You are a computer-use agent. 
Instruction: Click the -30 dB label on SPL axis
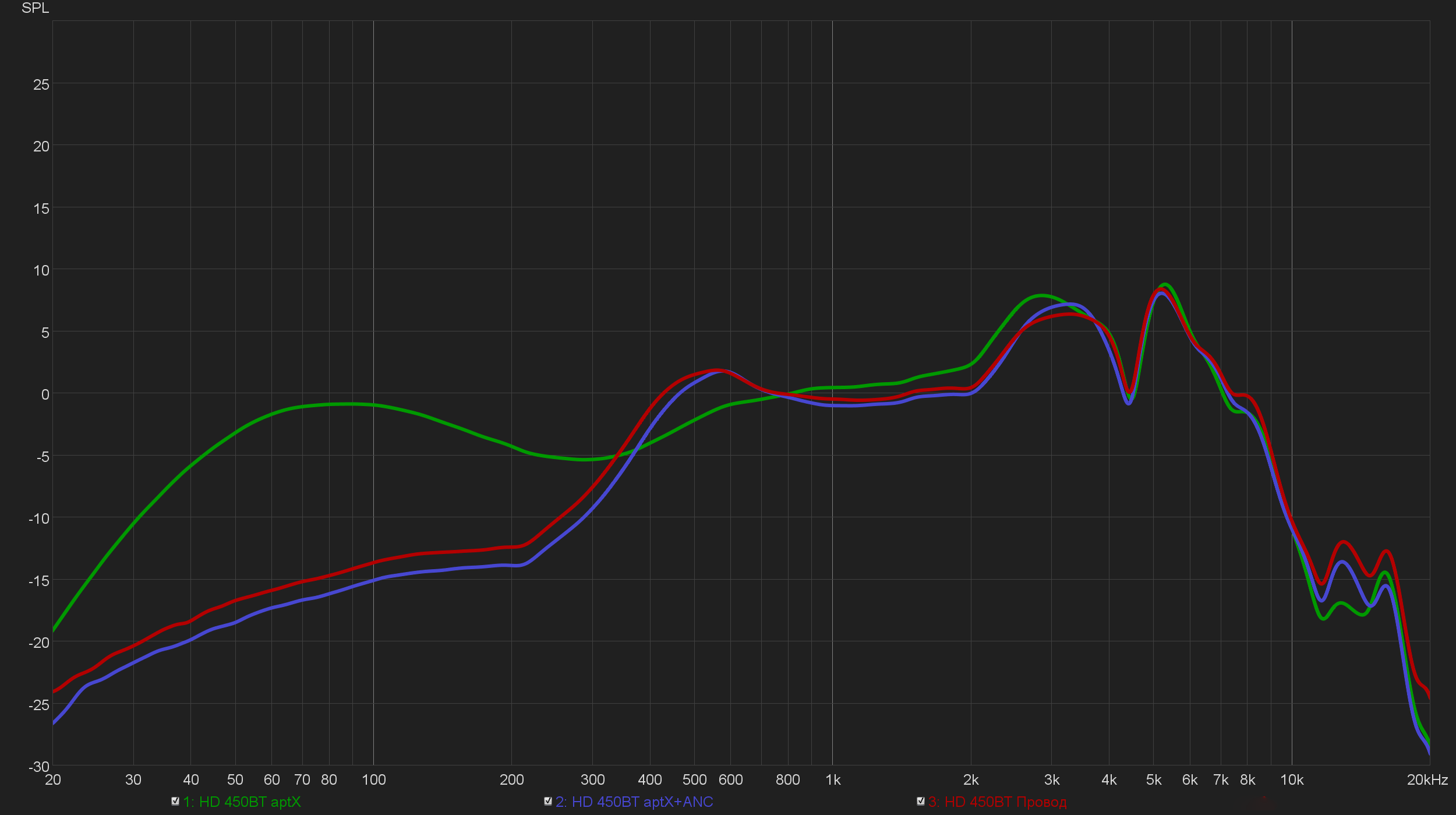pos(38,767)
